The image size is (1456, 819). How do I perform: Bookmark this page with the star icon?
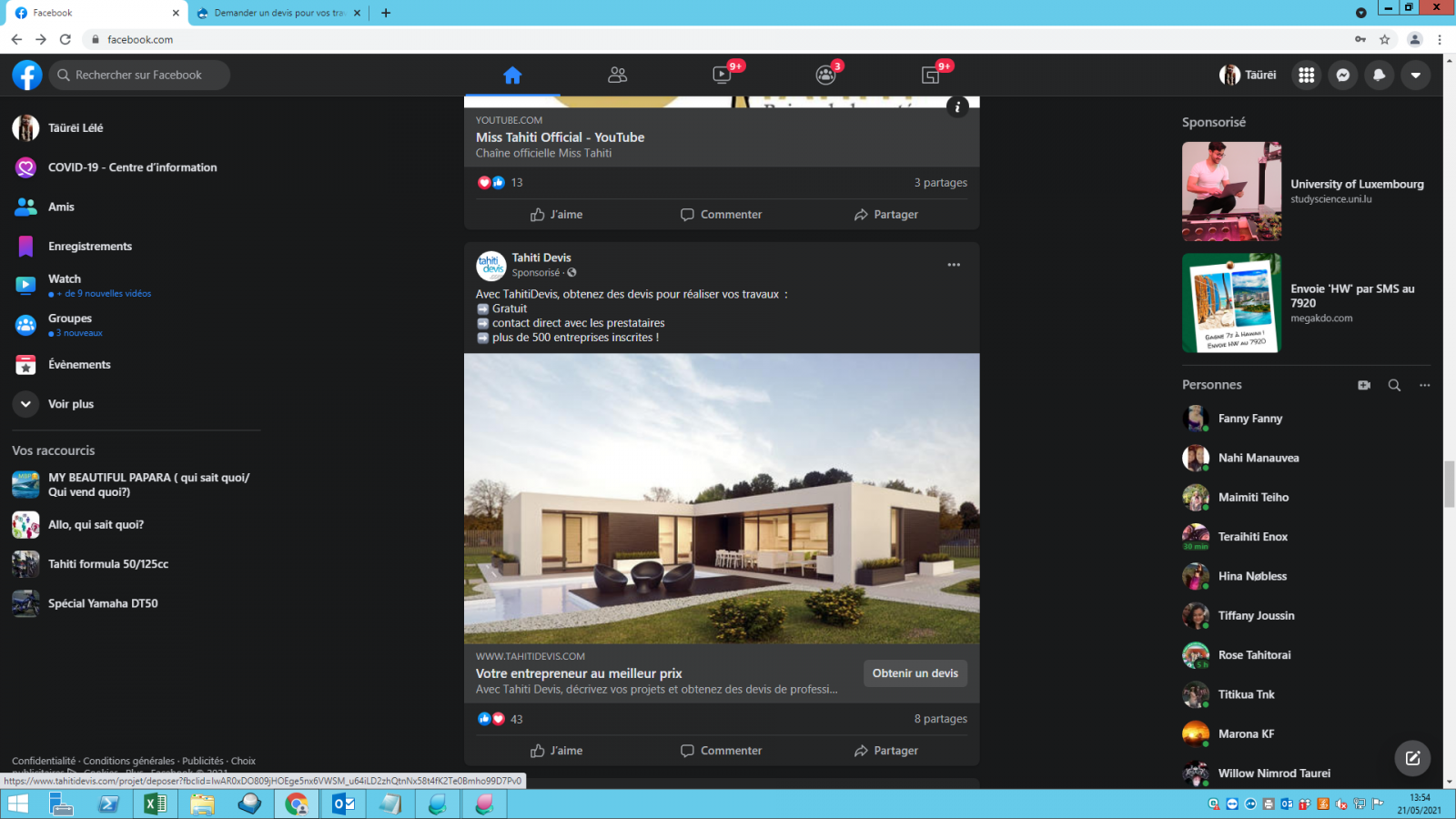[1384, 39]
